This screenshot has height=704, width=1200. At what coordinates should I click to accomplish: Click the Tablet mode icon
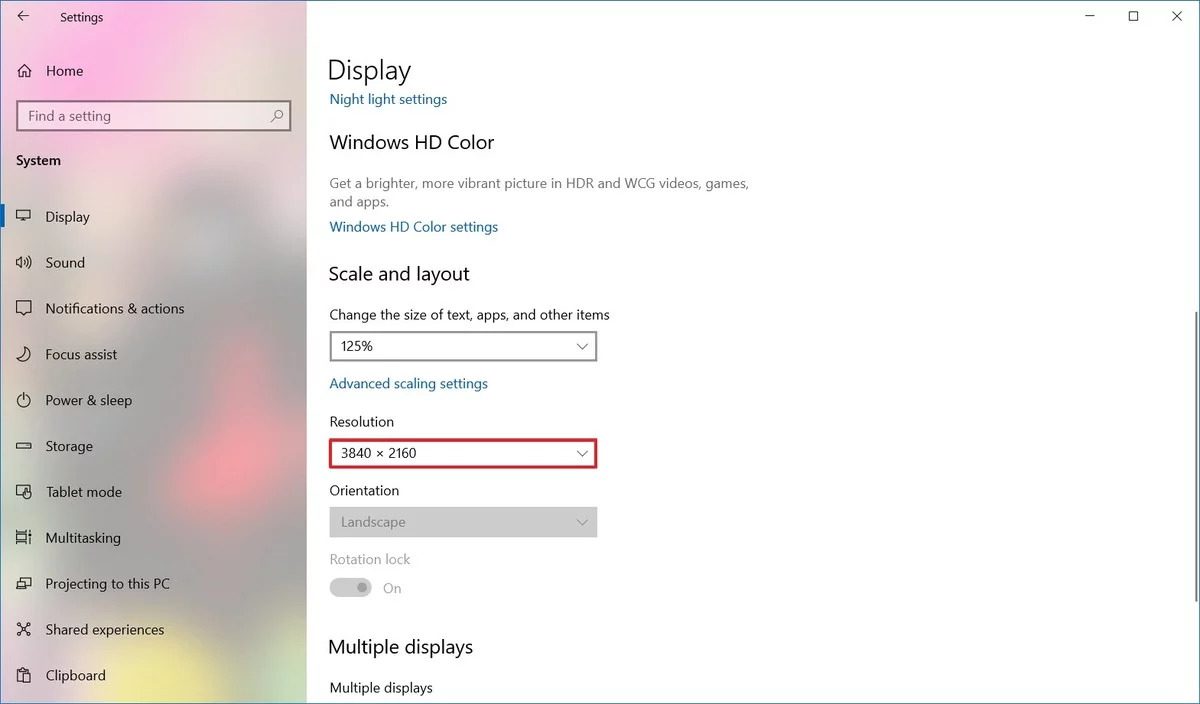25,492
